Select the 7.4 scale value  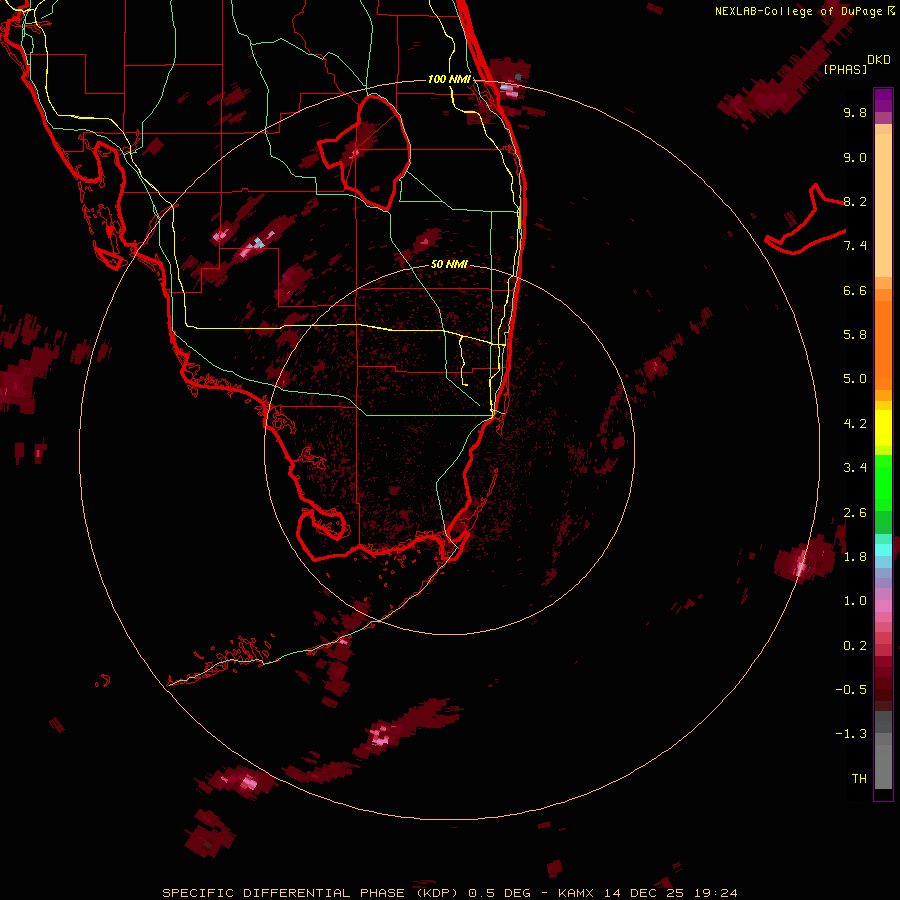pyautogui.click(x=855, y=246)
